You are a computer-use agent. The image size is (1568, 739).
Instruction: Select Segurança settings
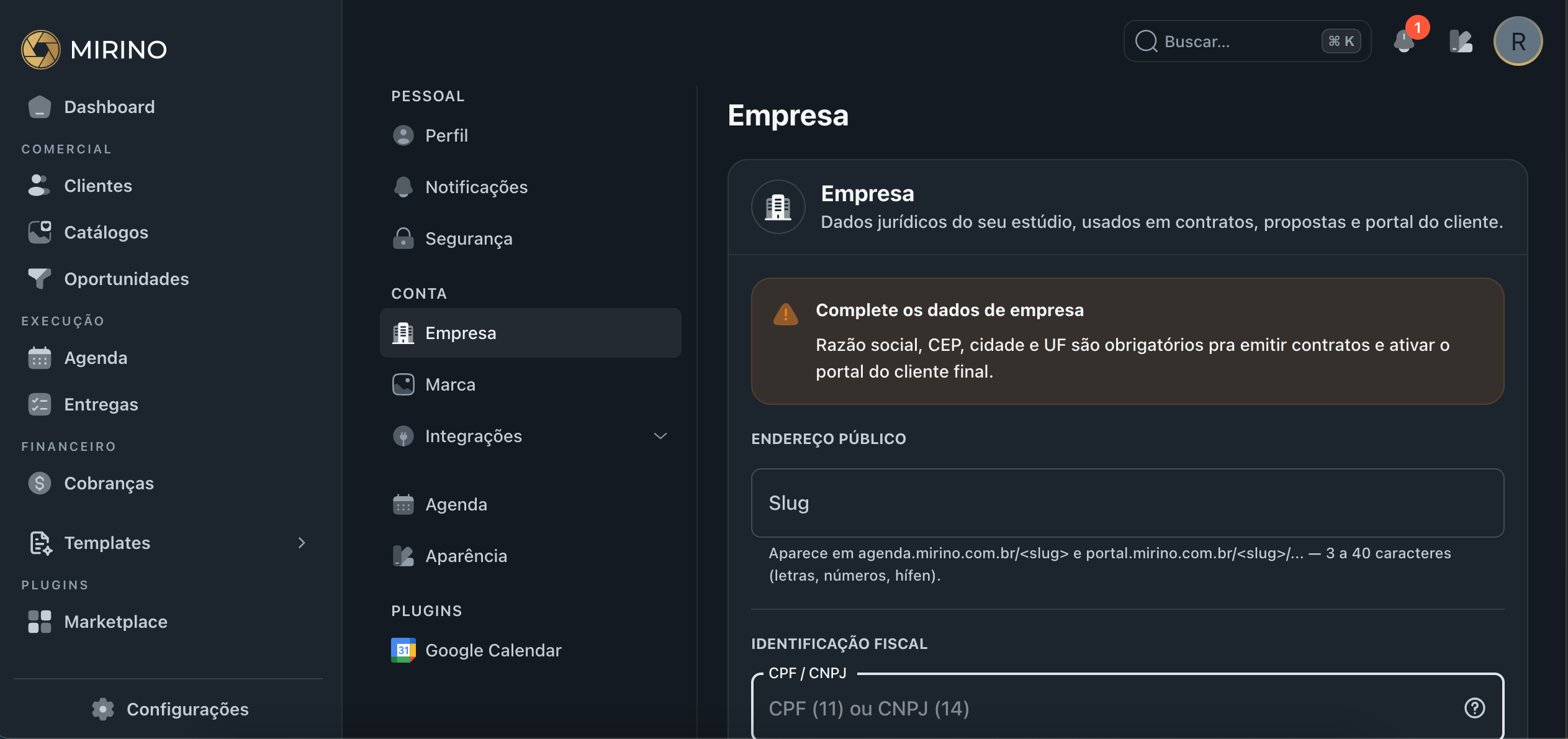pyautogui.click(x=531, y=238)
